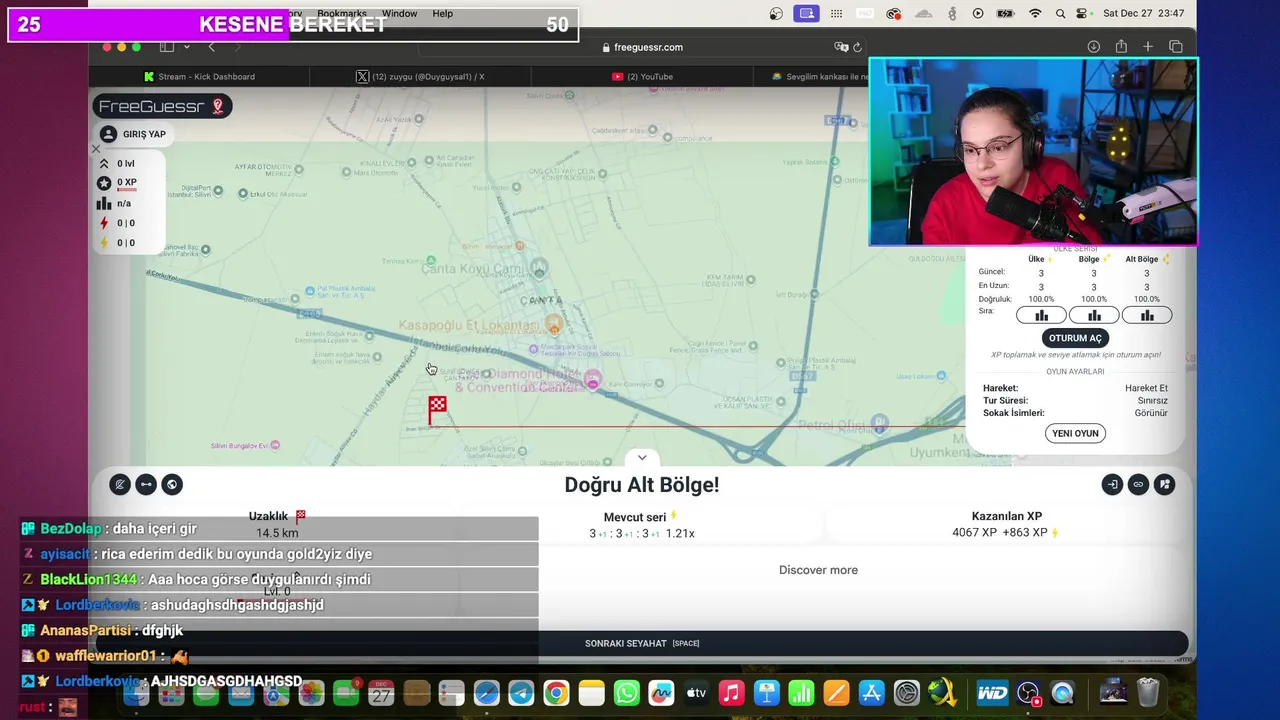Open Window menu in menu bar
Viewport: 1280px width, 720px height.
399,14
